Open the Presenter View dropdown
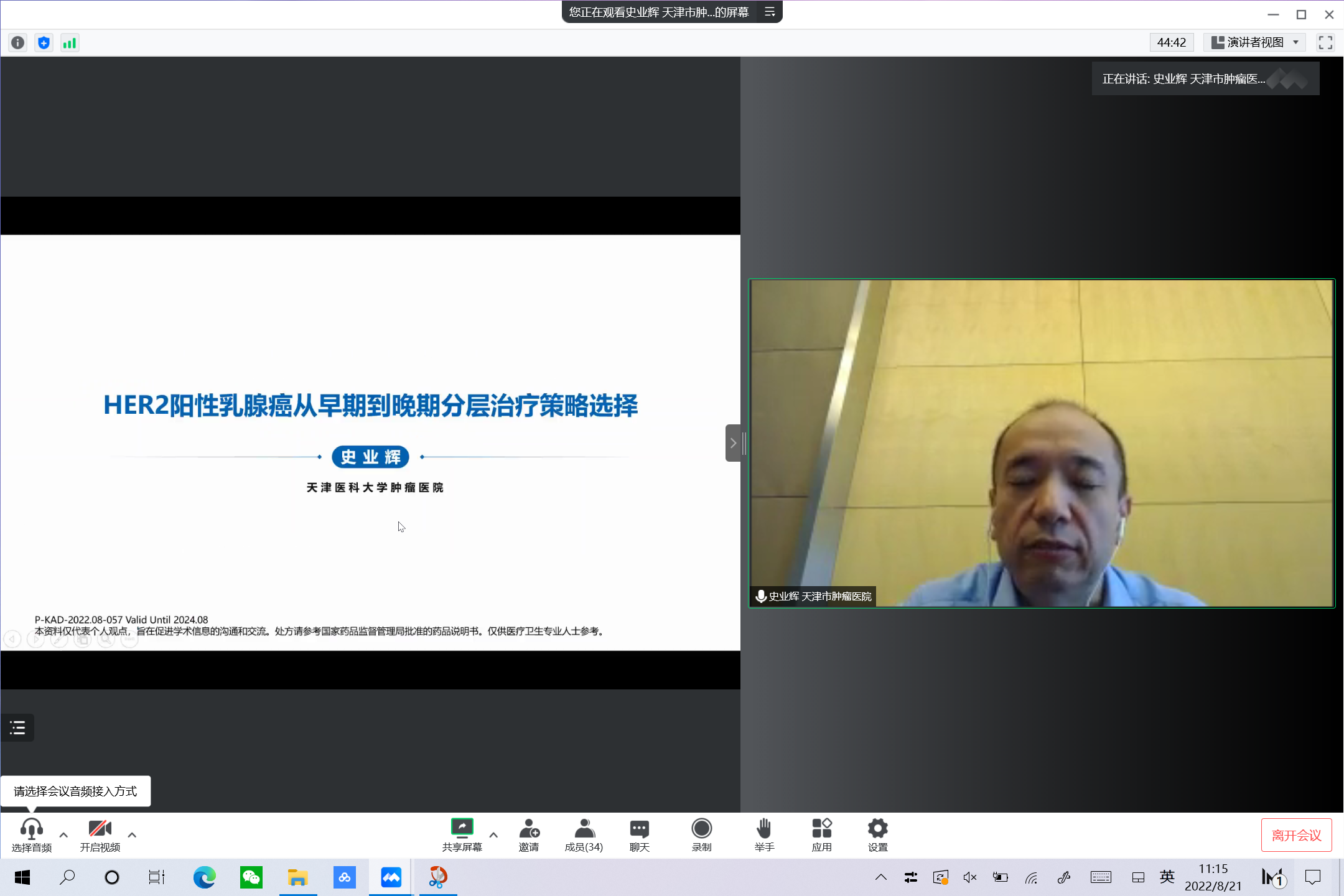This screenshot has height=896, width=1344. click(1255, 42)
